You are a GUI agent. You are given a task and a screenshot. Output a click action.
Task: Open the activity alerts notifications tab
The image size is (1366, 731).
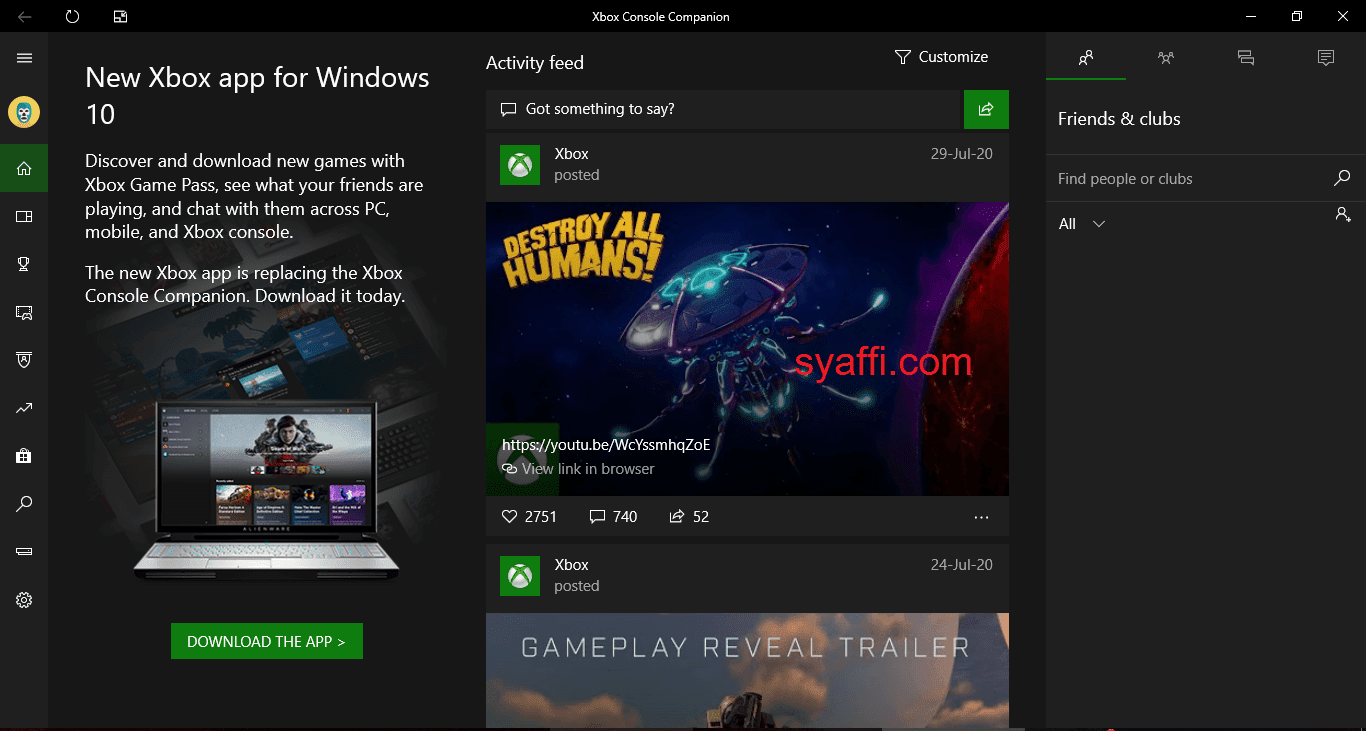coord(1246,58)
